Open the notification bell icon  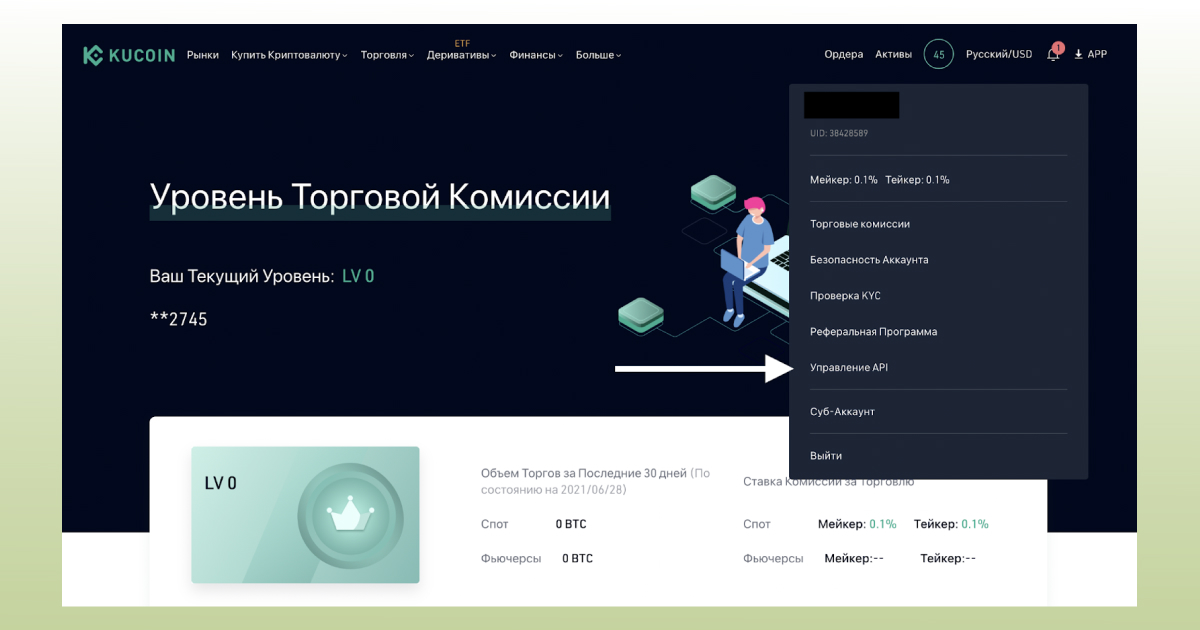pos(1052,54)
